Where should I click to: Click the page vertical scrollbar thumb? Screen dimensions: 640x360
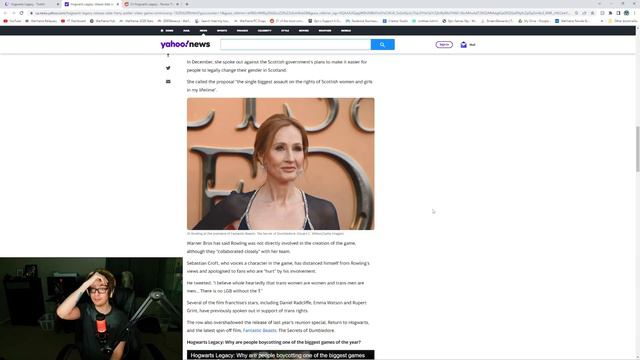(x=638, y=149)
